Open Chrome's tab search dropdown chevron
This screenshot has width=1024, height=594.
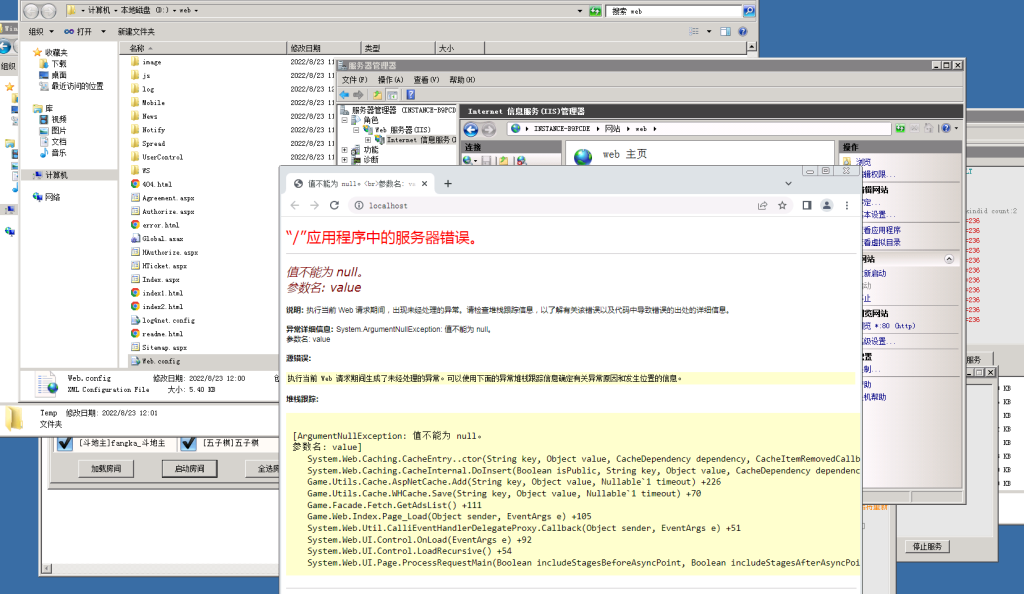[x=789, y=184]
